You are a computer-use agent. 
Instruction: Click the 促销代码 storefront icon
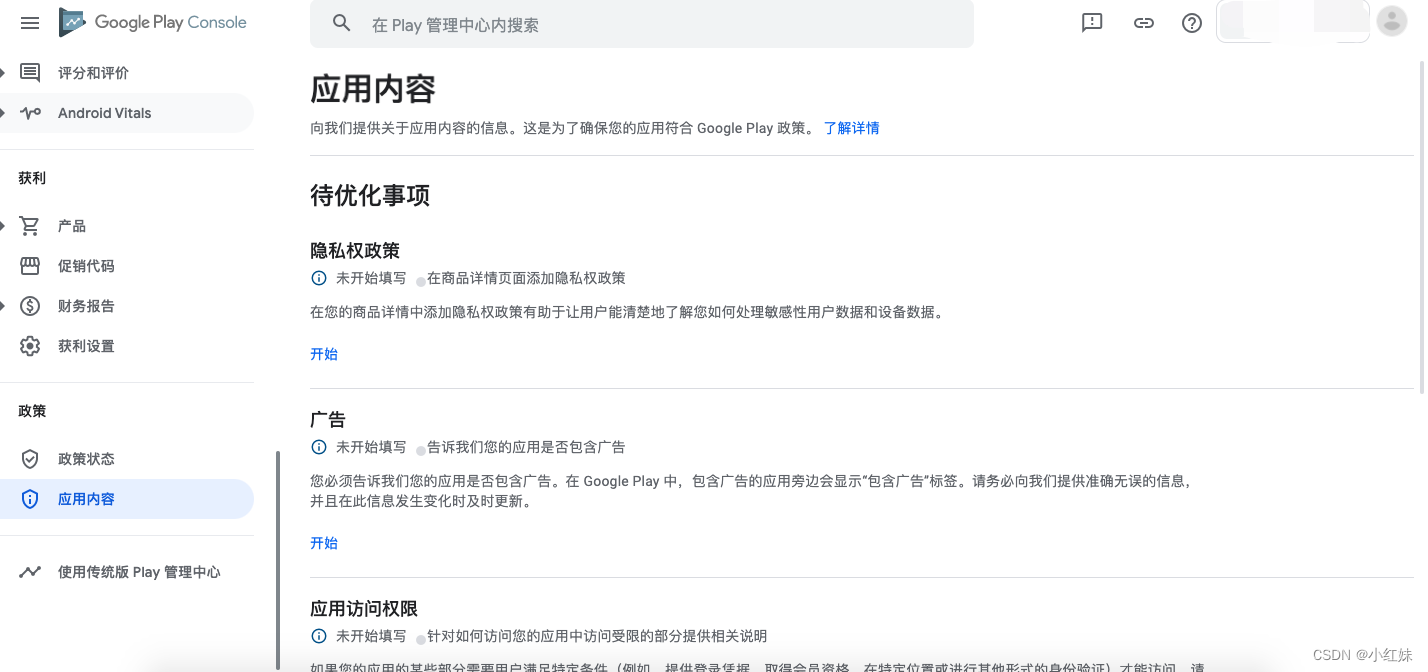click(29, 265)
